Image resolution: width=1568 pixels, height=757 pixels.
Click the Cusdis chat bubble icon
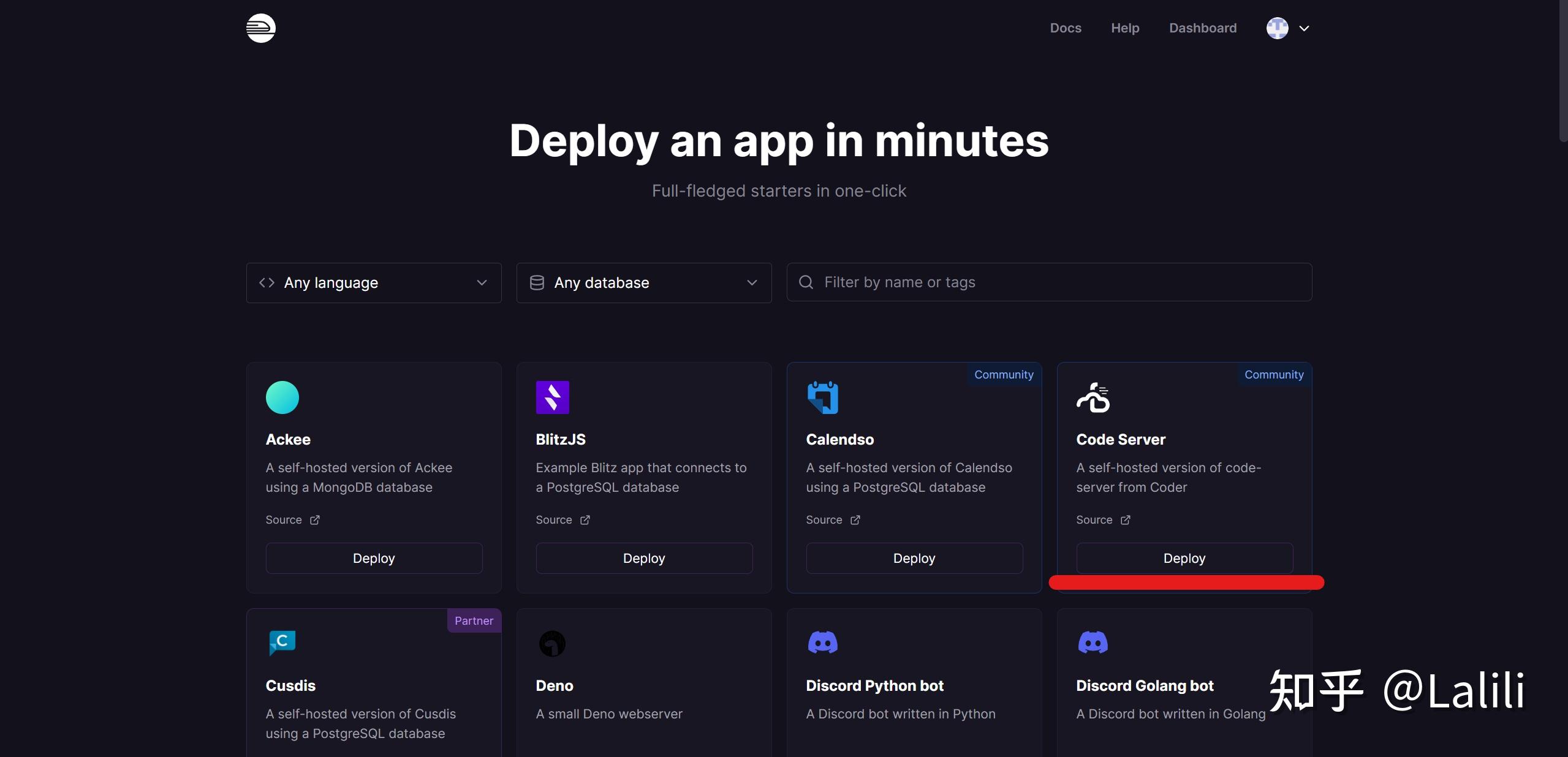pyautogui.click(x=282, y=643)
